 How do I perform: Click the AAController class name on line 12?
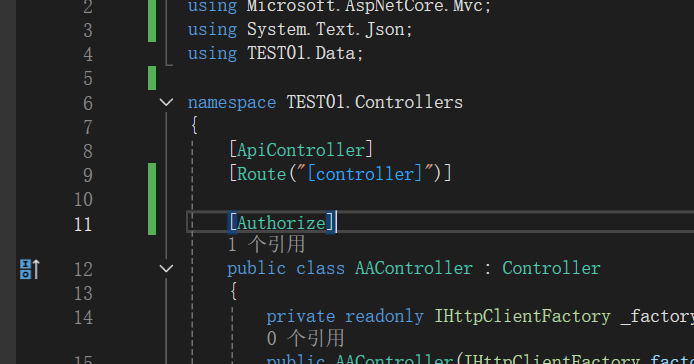(414, 268)
